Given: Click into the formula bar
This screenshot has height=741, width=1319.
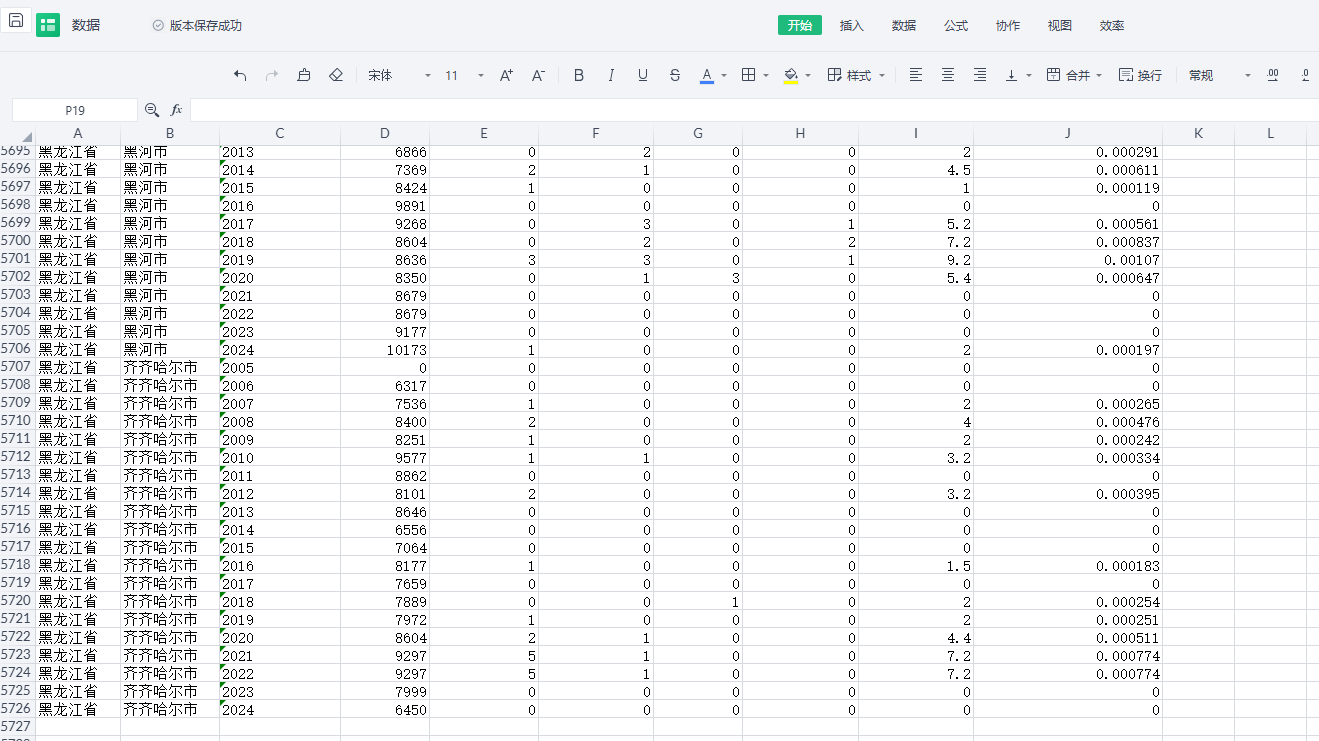Looking at the screenshot, I should (x=754, y=110).
